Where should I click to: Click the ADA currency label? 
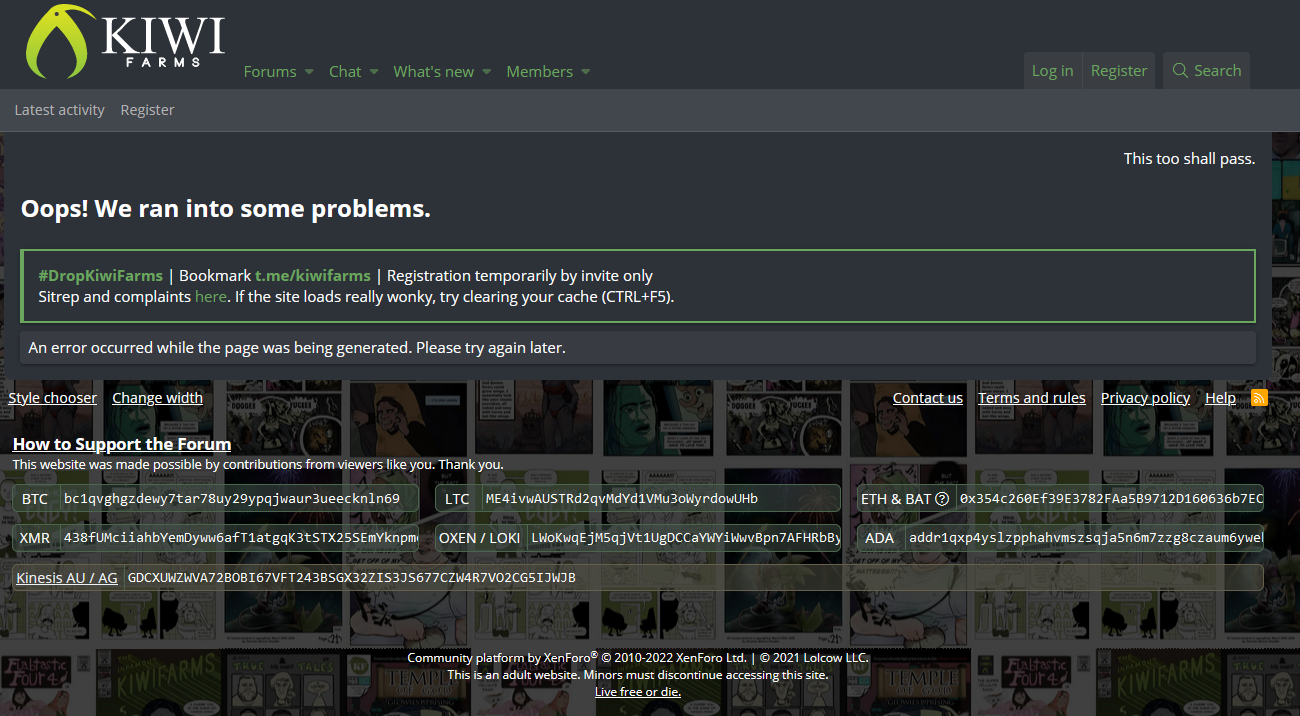(880, 538)
